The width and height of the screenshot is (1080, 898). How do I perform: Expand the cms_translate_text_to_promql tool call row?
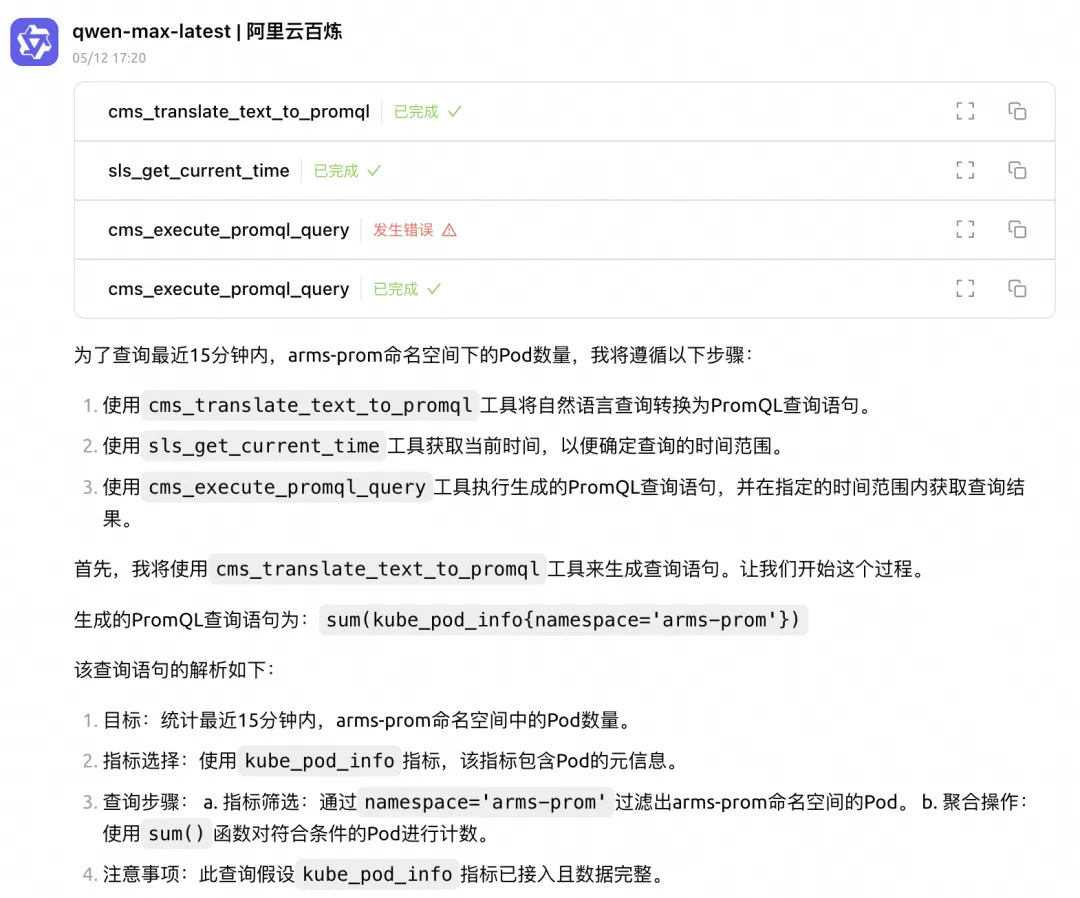click(239, 112)
